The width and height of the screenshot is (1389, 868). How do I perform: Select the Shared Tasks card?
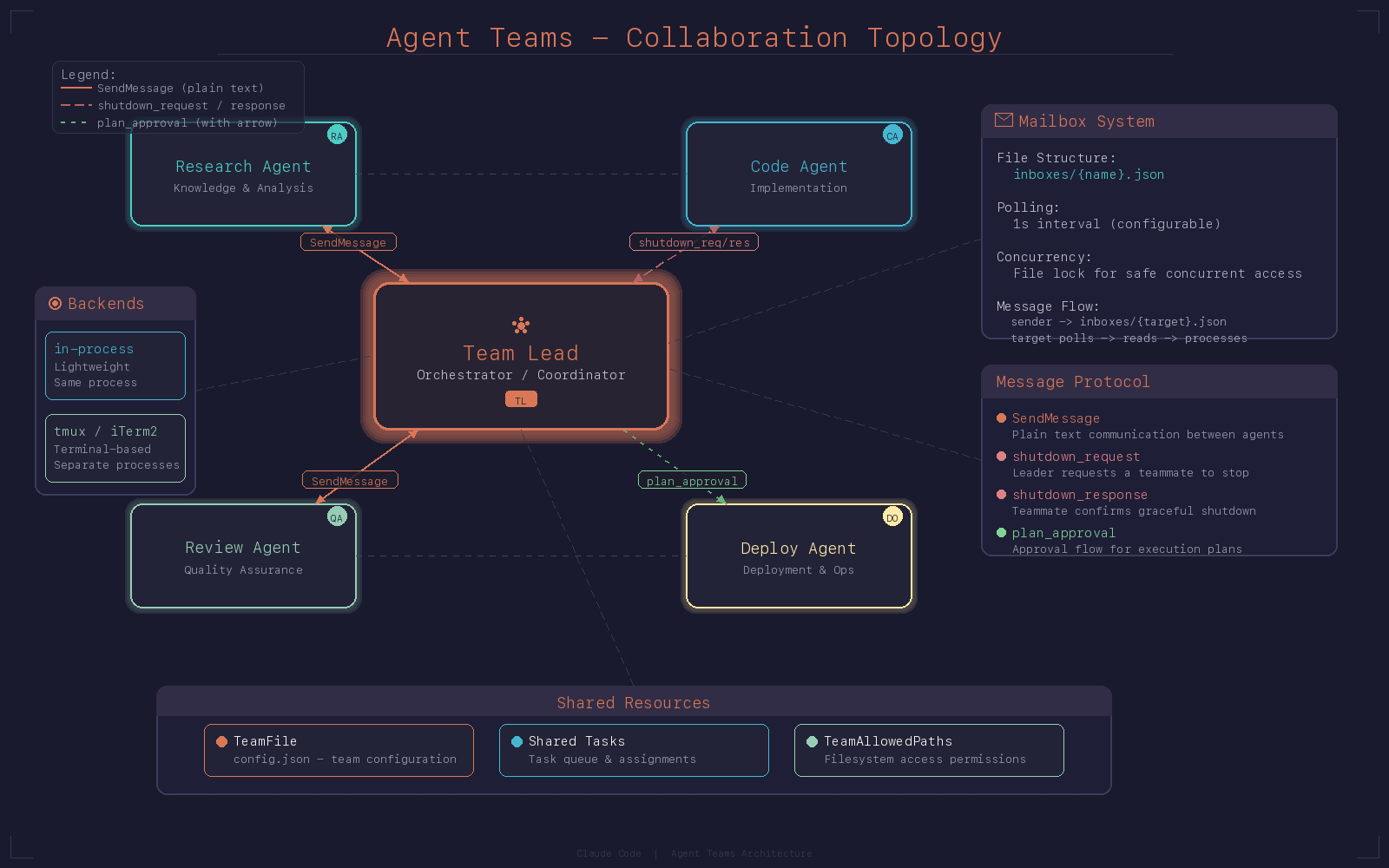coord(633,749)
